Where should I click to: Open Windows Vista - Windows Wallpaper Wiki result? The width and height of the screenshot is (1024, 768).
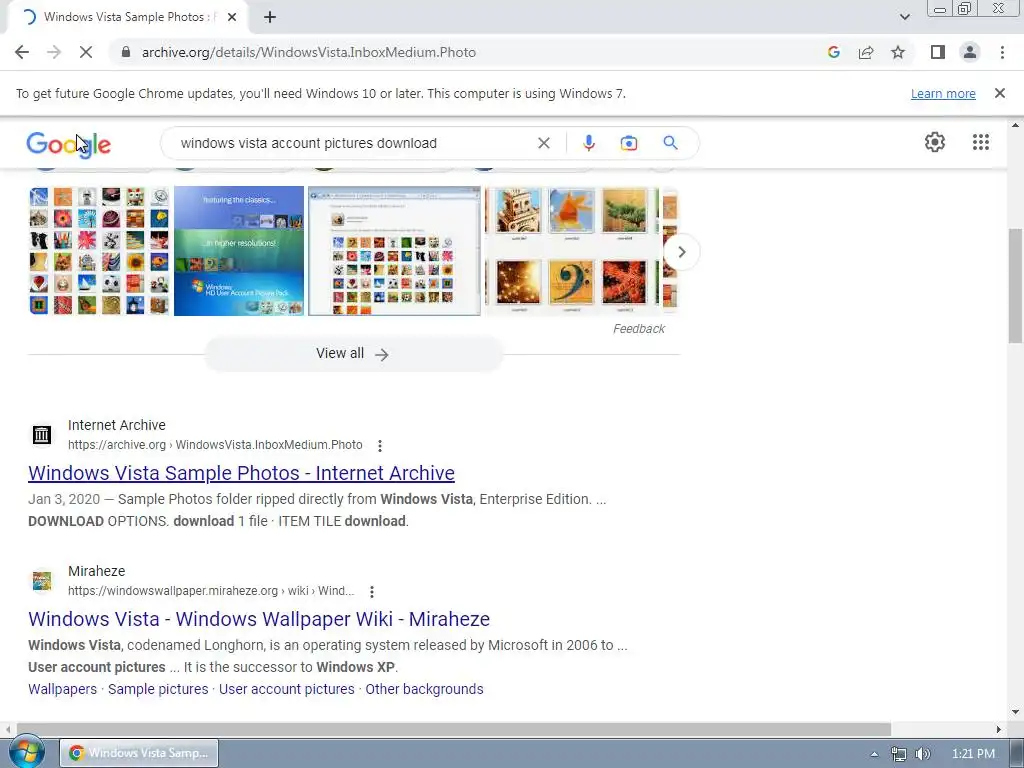259,619
